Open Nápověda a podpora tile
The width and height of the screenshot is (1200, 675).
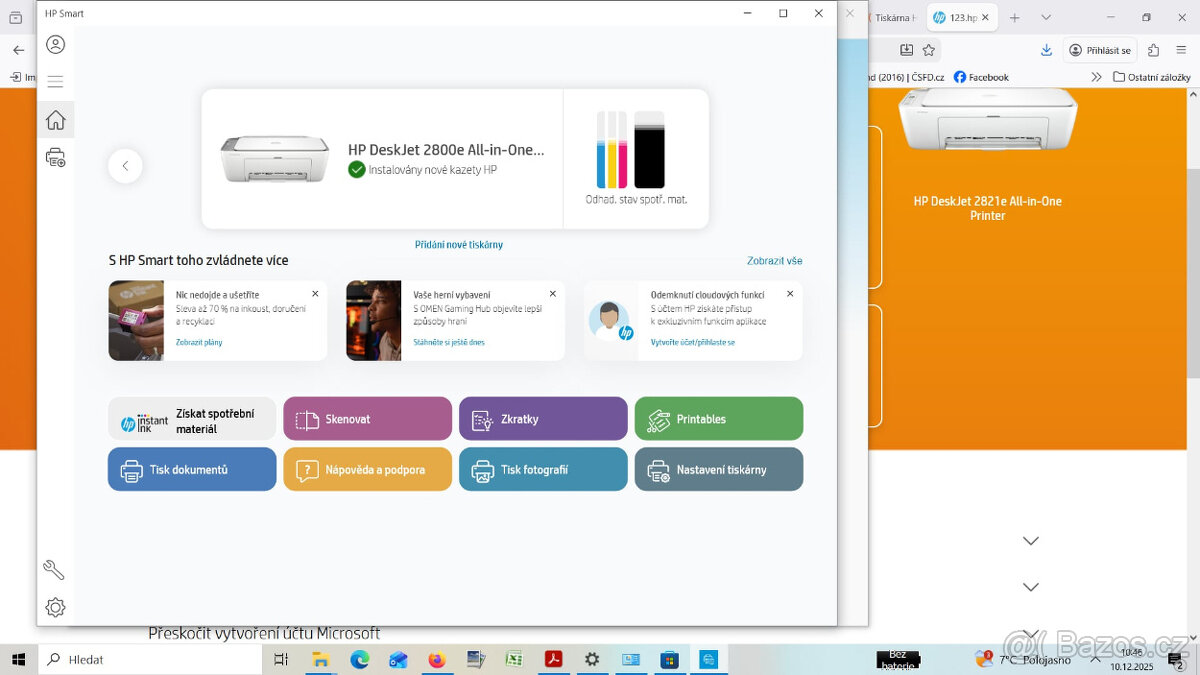coord(367,469)
